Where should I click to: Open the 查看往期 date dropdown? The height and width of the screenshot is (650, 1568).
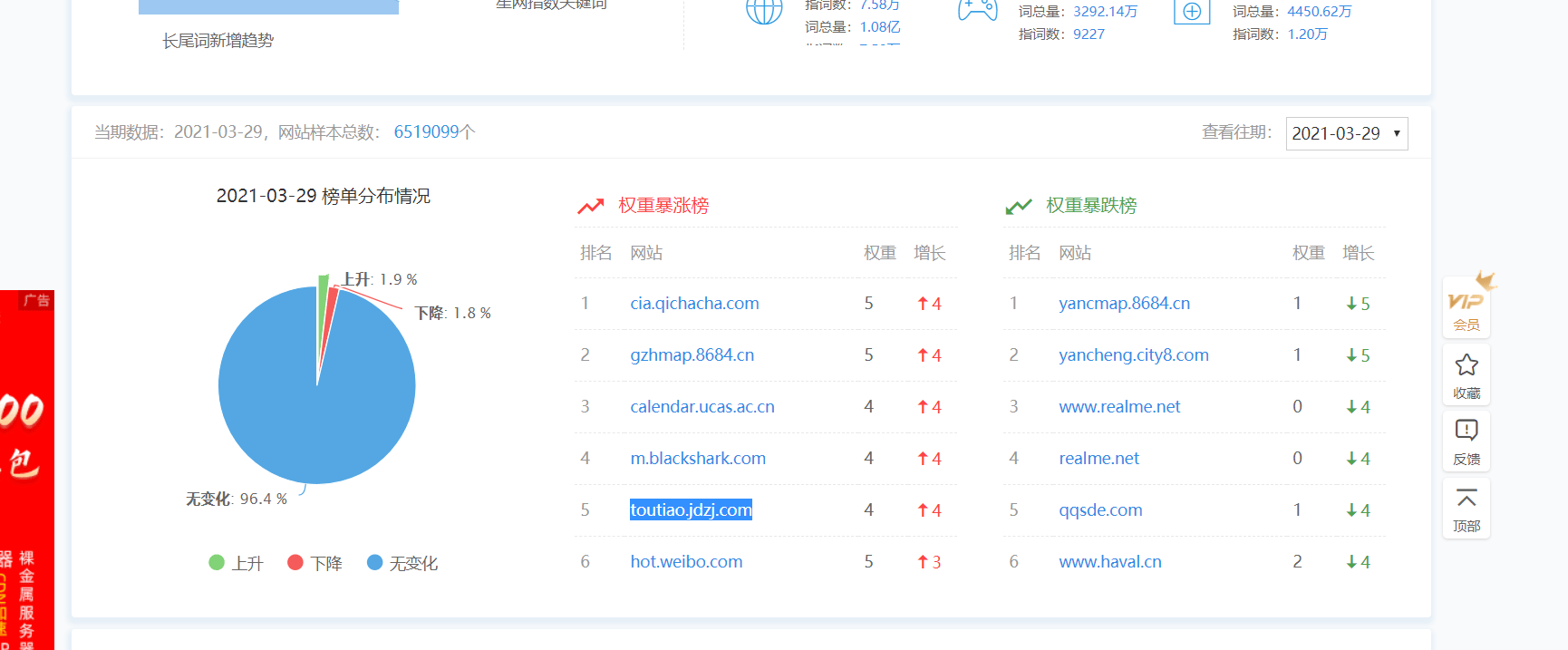(x=1347, y=133)
